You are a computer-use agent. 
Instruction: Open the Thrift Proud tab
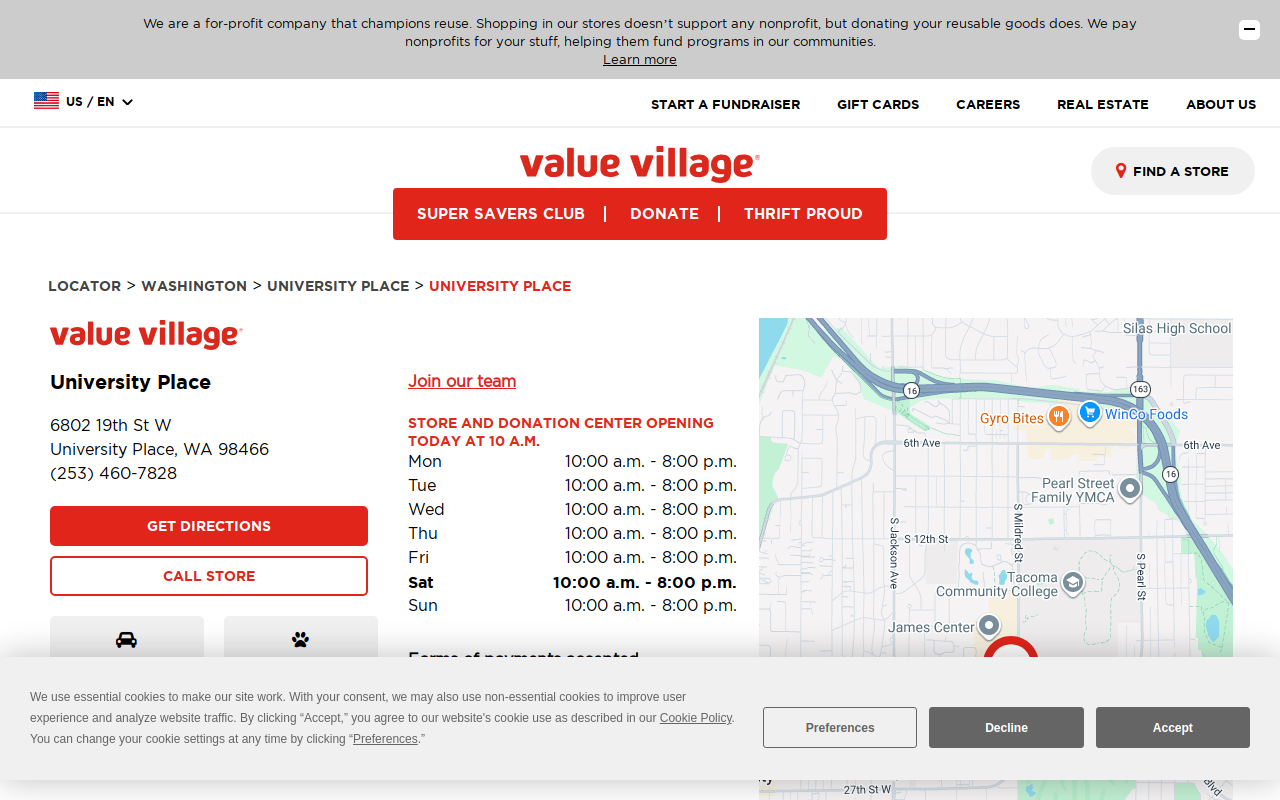pos(803,214)
